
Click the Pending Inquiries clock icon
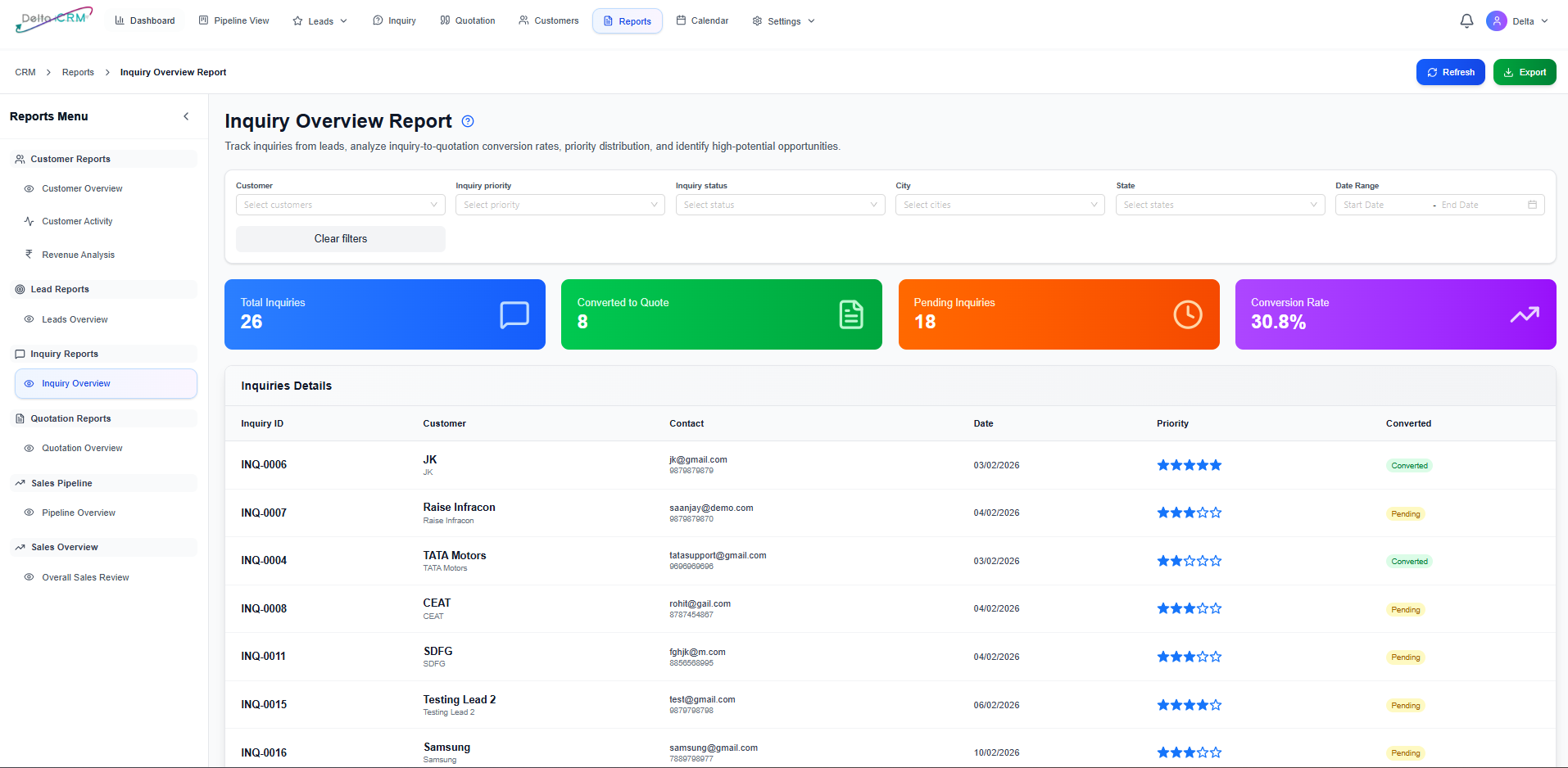[1188, 314]
